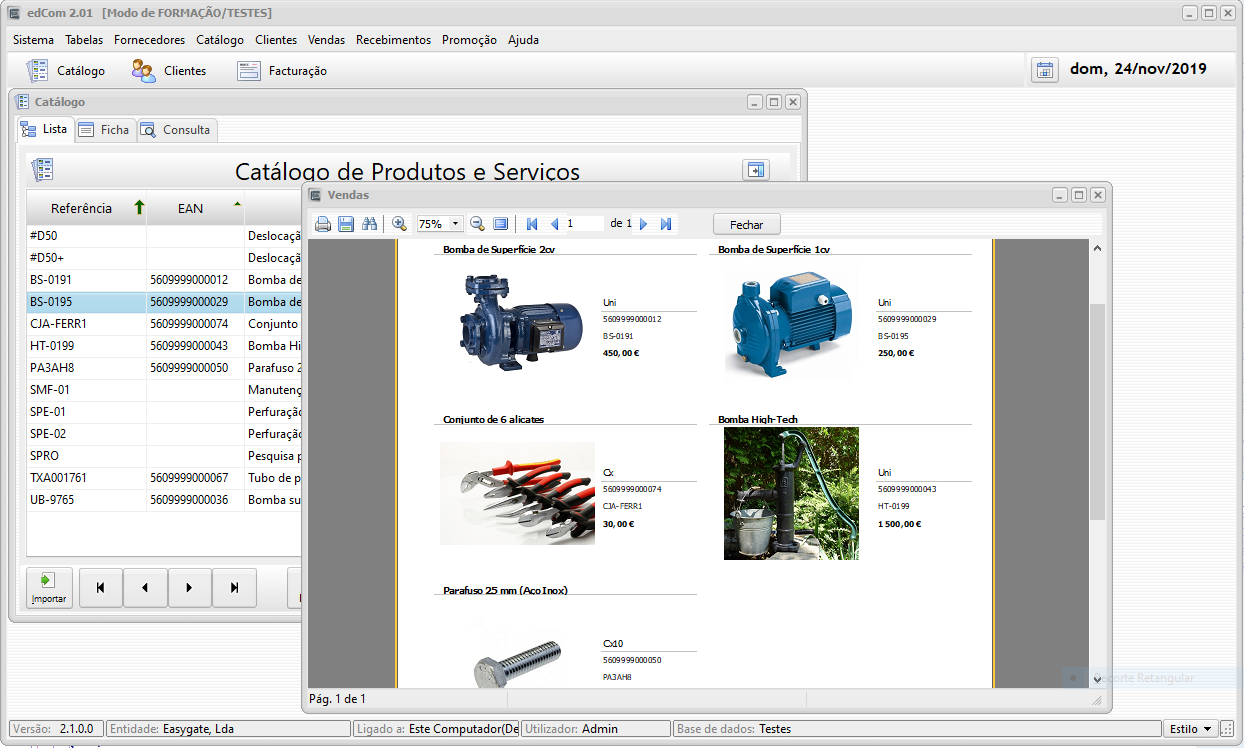Jump to last page of the report
1244x748 pixels.
coord(666,224)
